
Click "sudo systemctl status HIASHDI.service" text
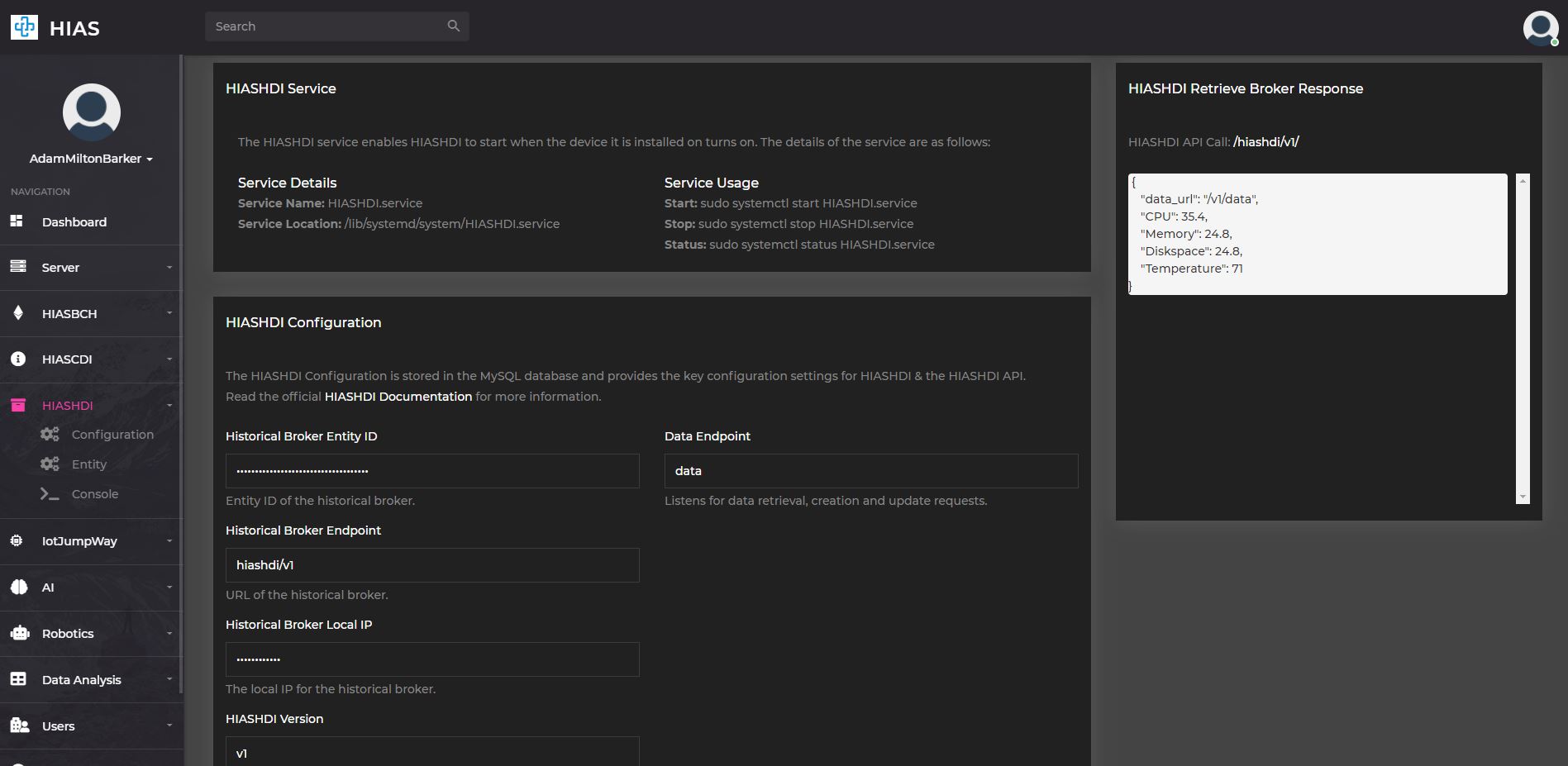822,244
